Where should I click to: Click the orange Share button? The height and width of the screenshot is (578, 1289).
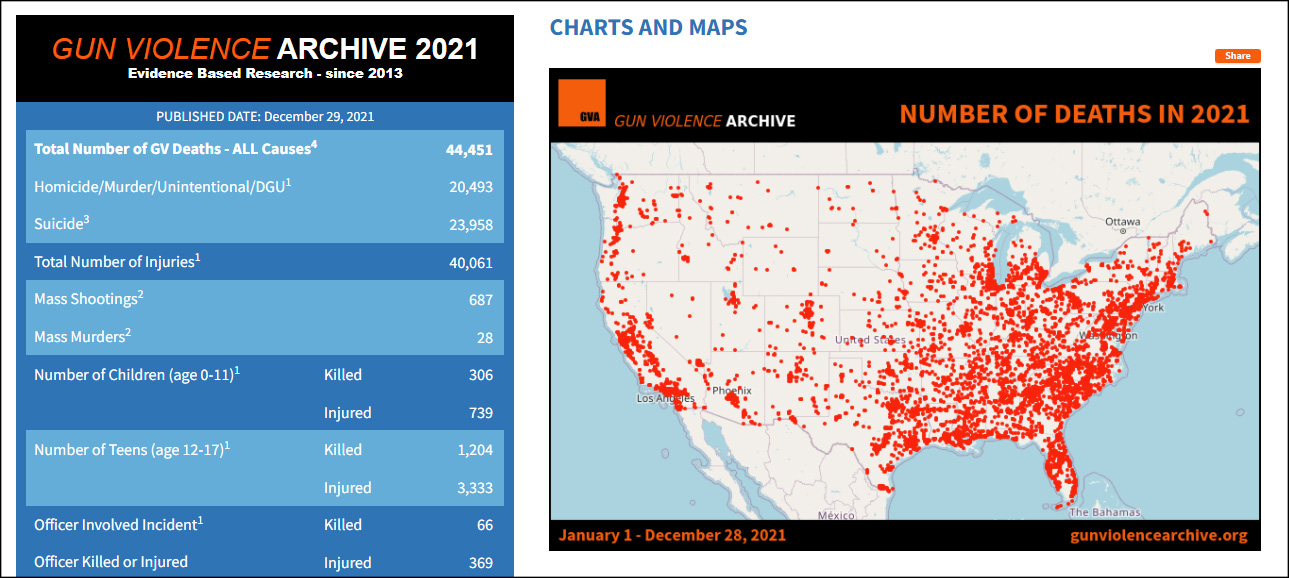(x=1238, y=56)
